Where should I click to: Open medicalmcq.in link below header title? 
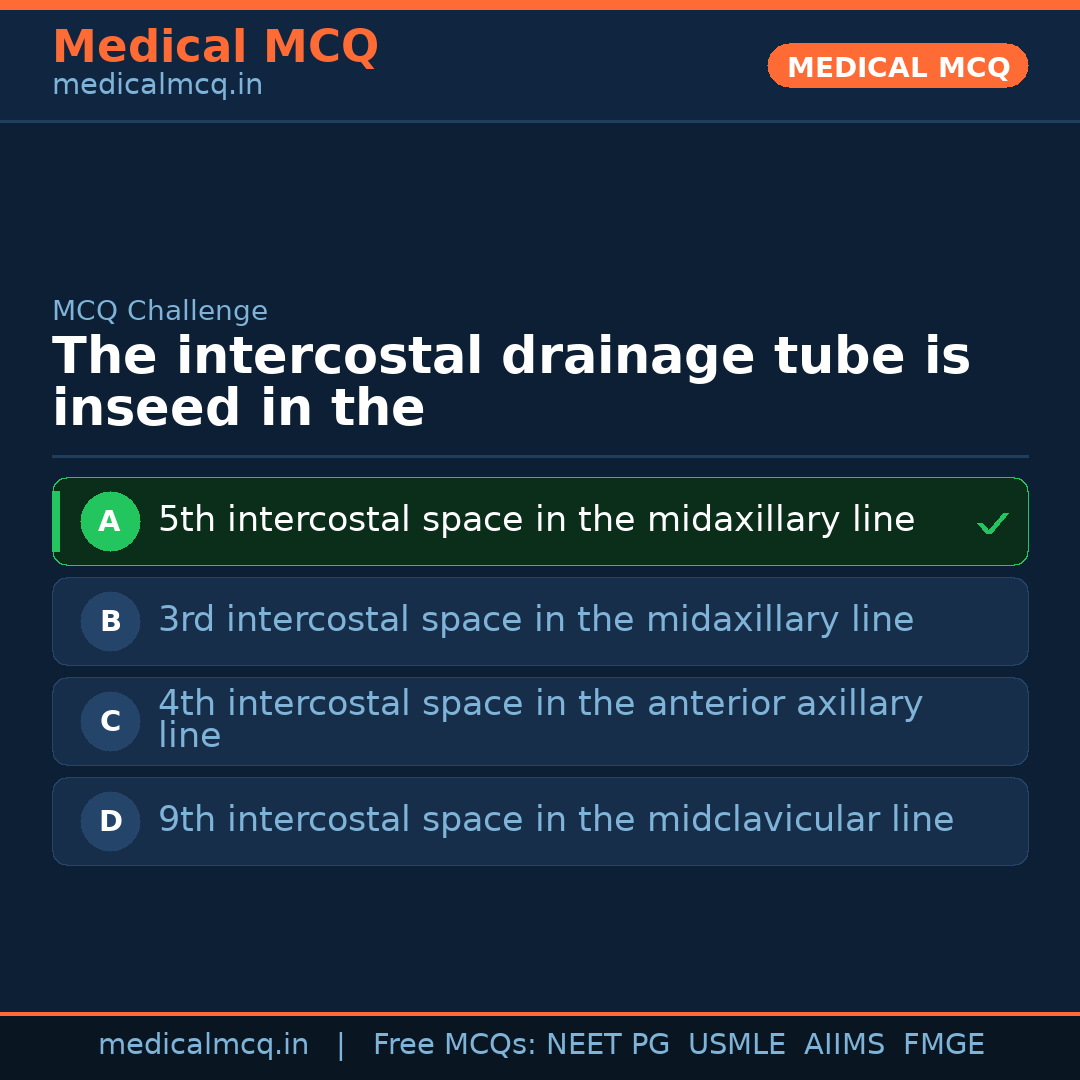click(x=157, y=85)
